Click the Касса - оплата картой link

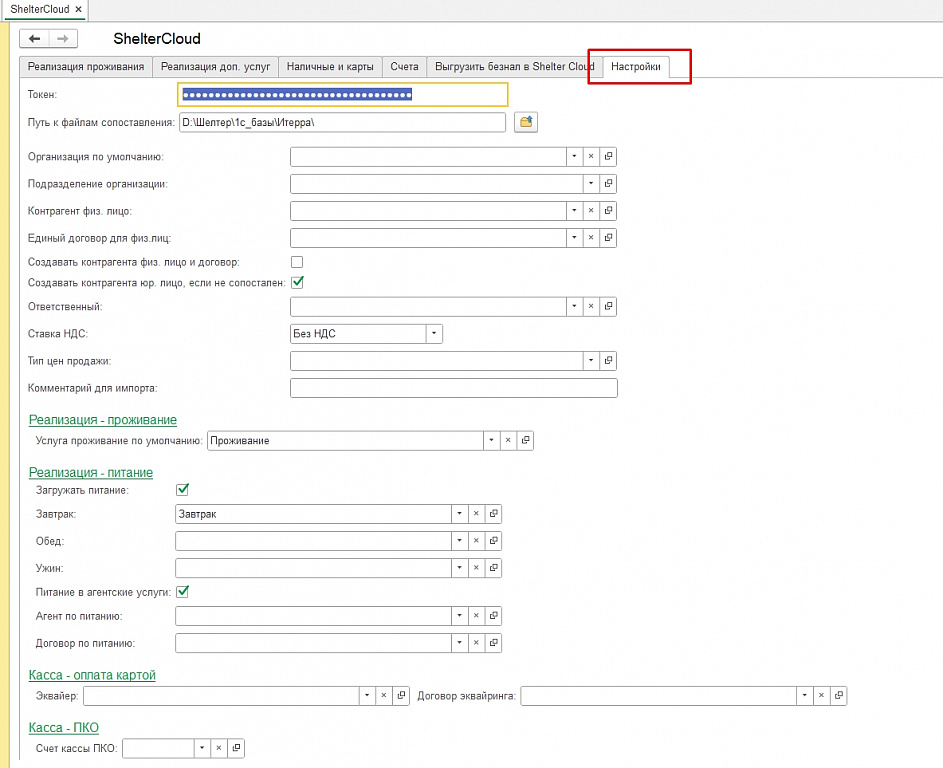pos(92,675)
